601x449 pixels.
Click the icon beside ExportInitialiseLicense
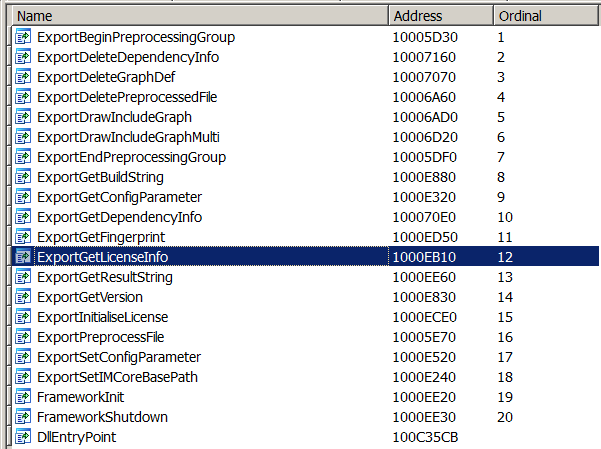point(23,317)
